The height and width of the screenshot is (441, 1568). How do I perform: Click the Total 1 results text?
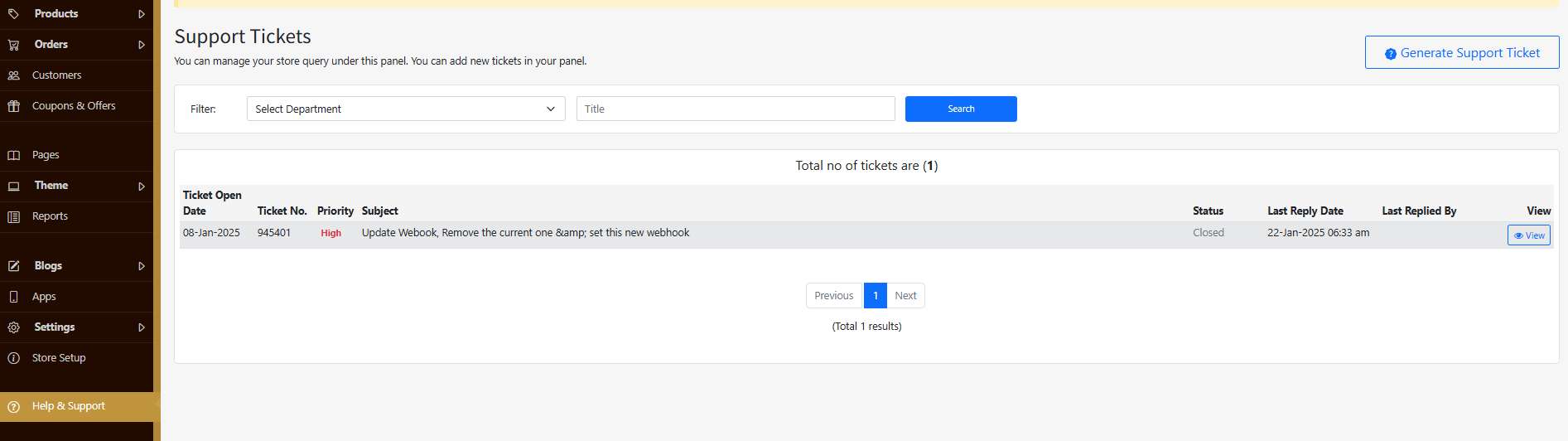click(866, 327)
